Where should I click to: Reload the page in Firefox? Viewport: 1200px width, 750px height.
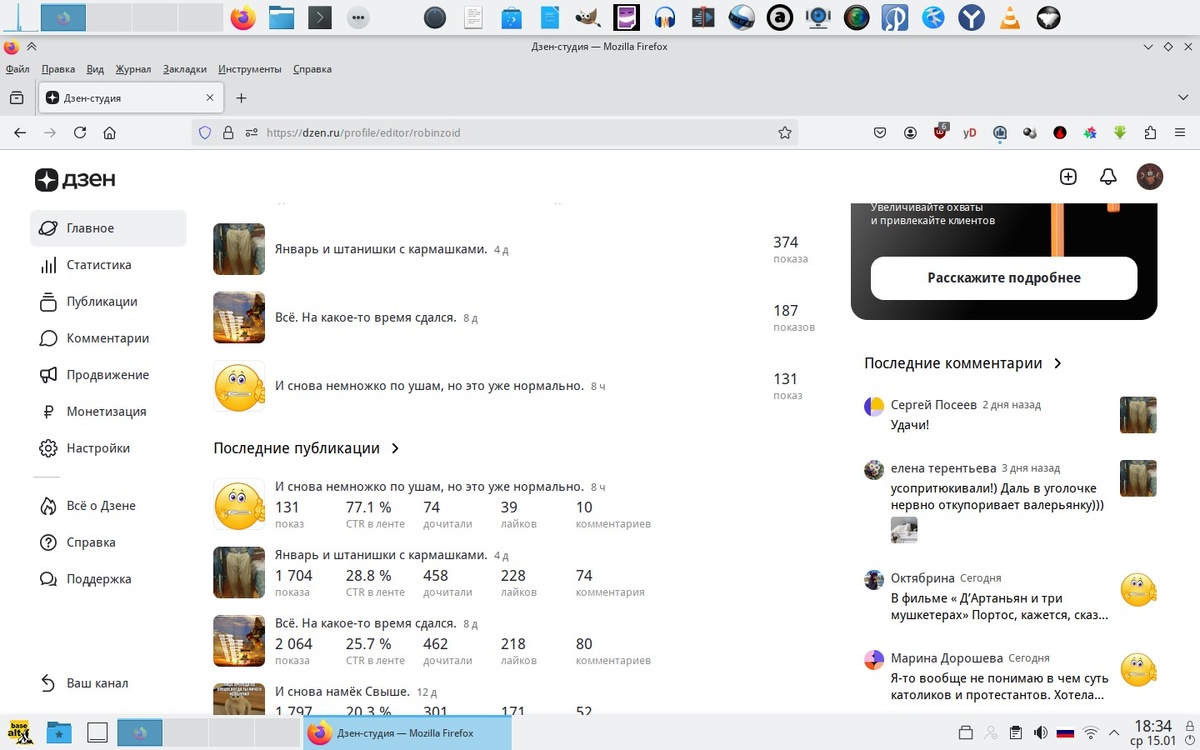click(x=80, y=132)
